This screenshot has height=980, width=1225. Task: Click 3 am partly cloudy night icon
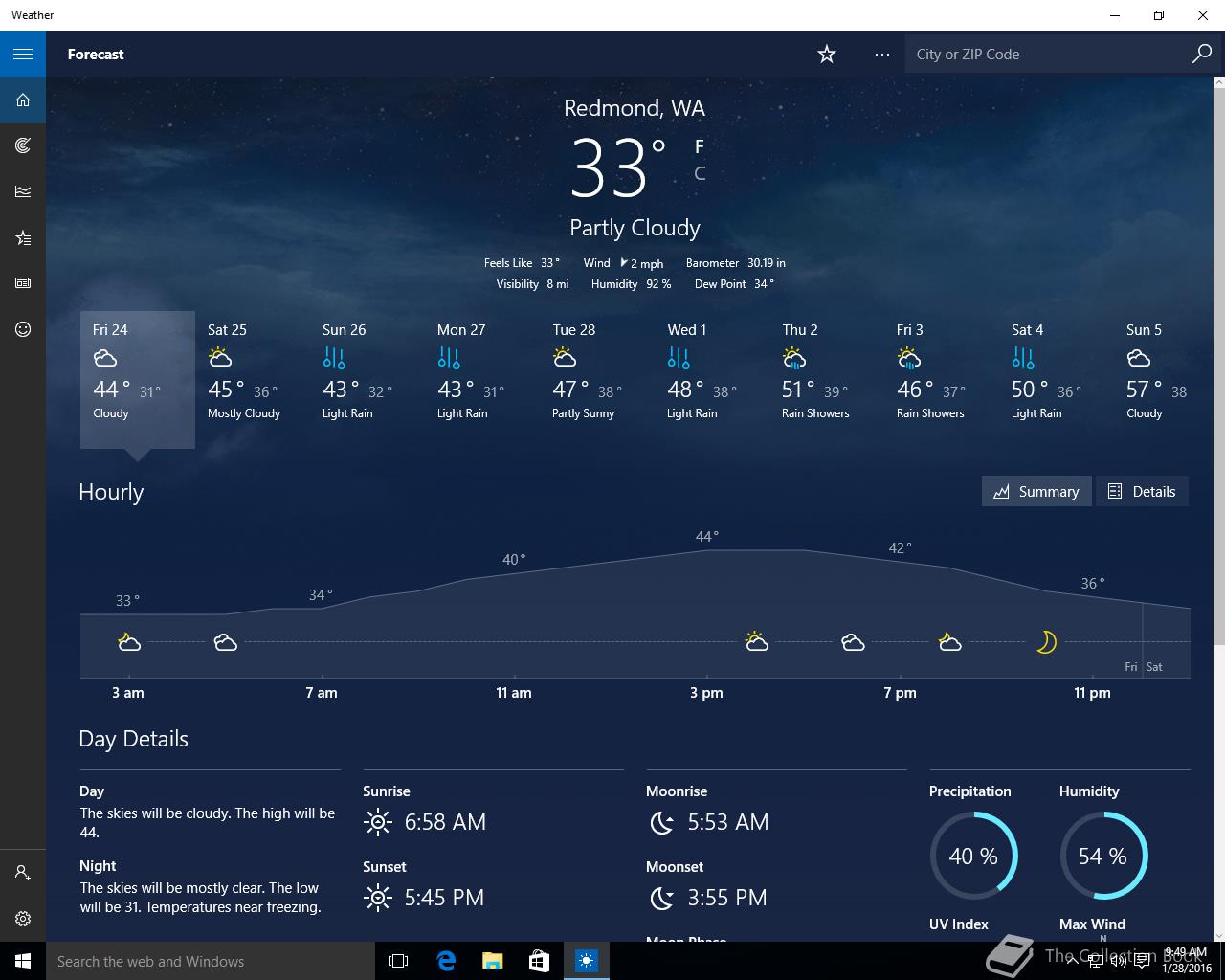point(129,642)
